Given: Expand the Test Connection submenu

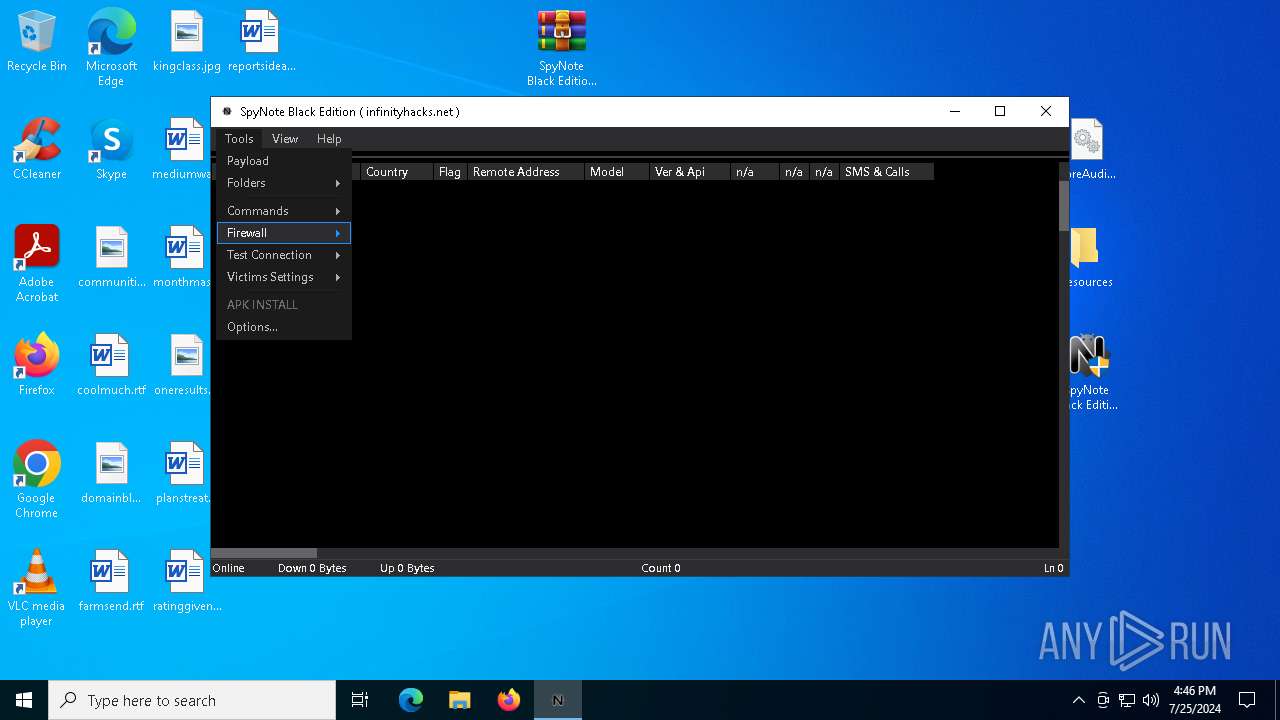Looking at the screenshot, I should click(x=284, y=255).
